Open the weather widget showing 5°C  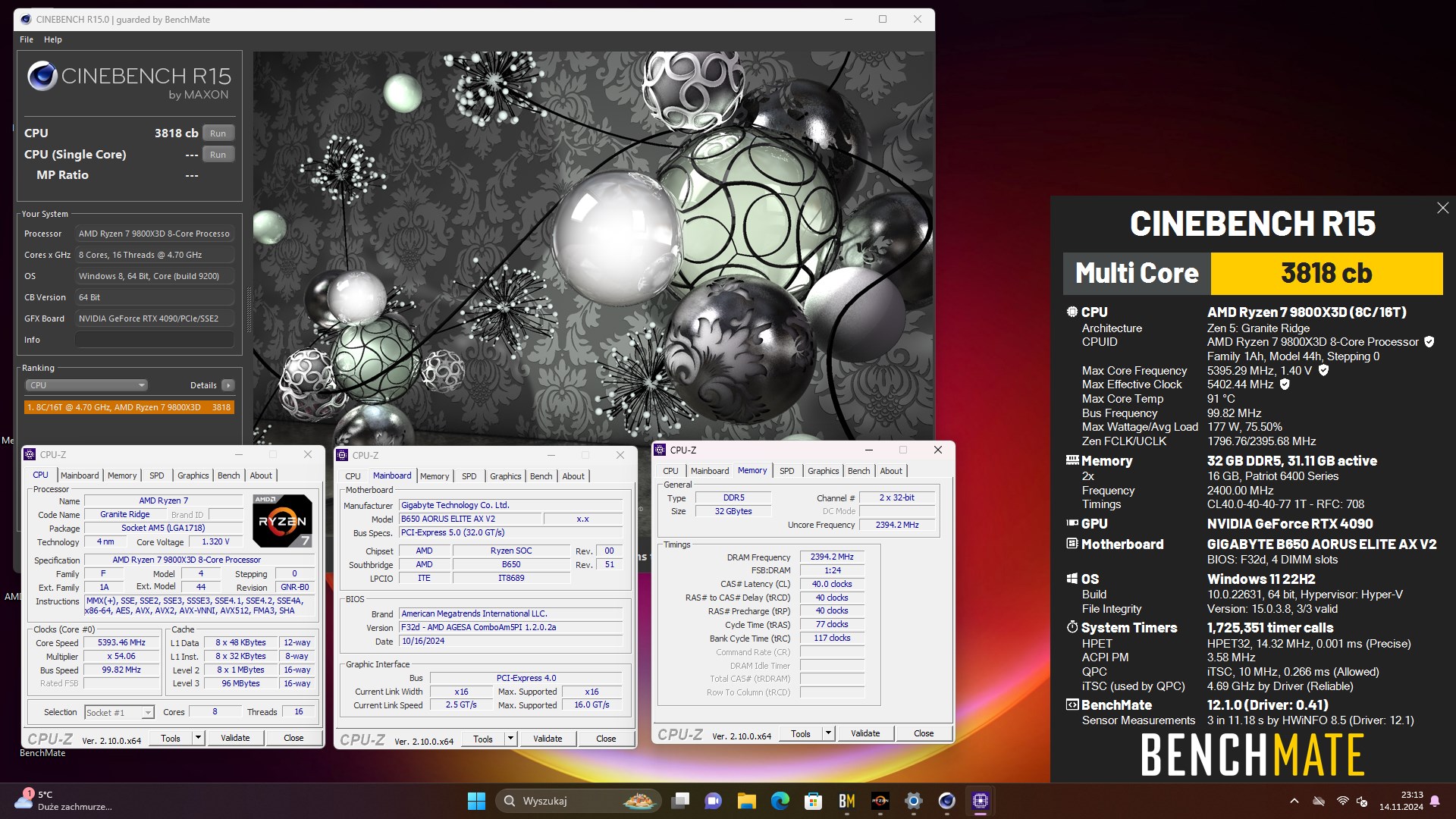62,801
